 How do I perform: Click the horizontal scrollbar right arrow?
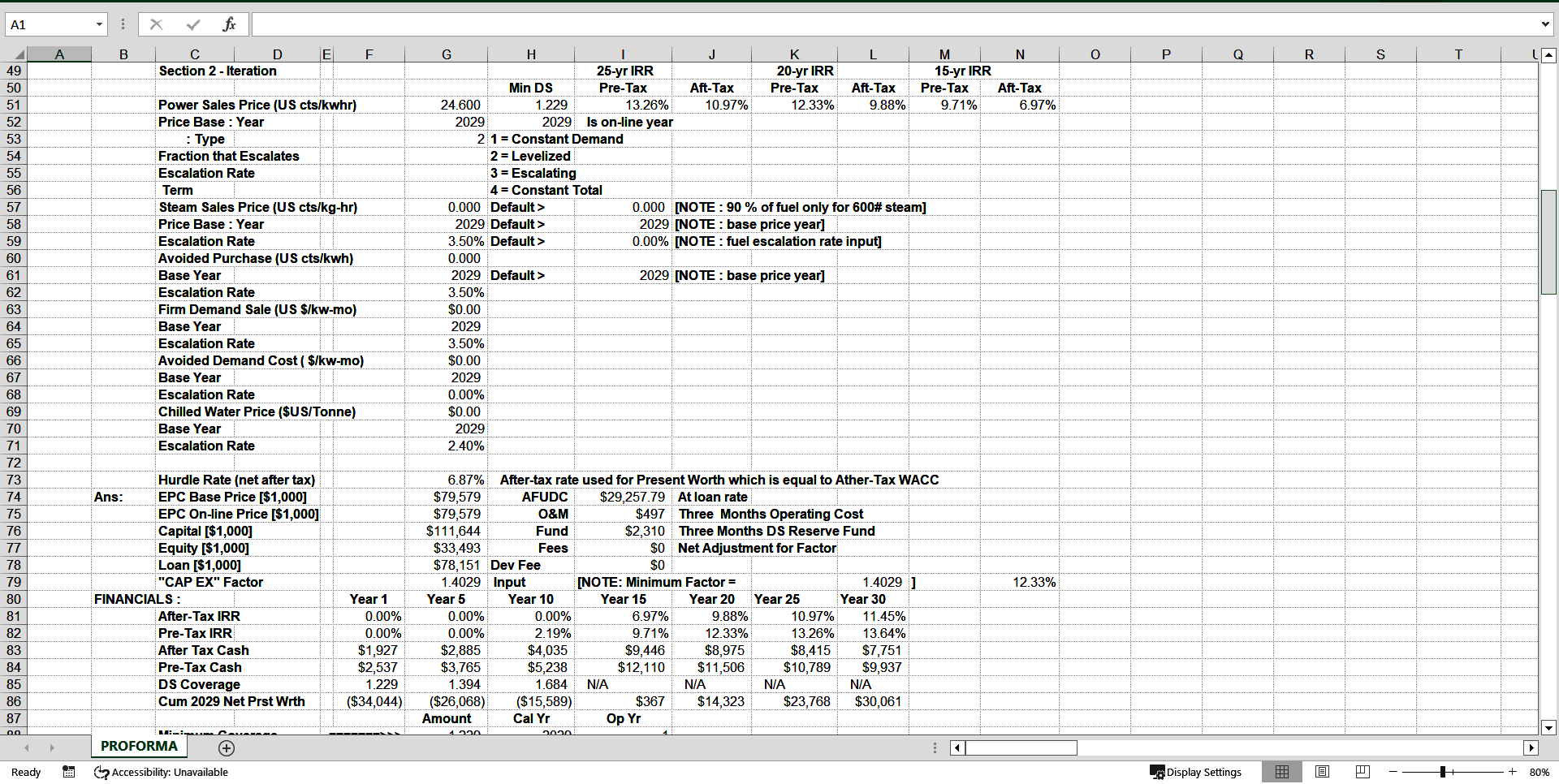tap(1531, 747)
